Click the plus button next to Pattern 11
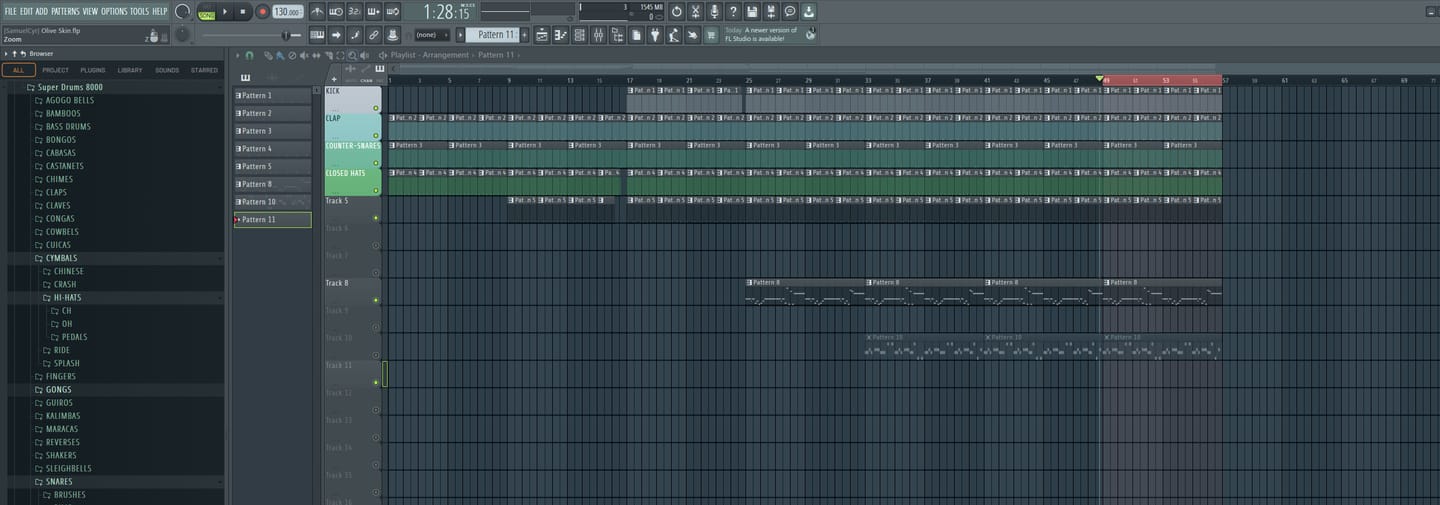Viewport: 1440px width, 505px height. (x=524, y=35)
